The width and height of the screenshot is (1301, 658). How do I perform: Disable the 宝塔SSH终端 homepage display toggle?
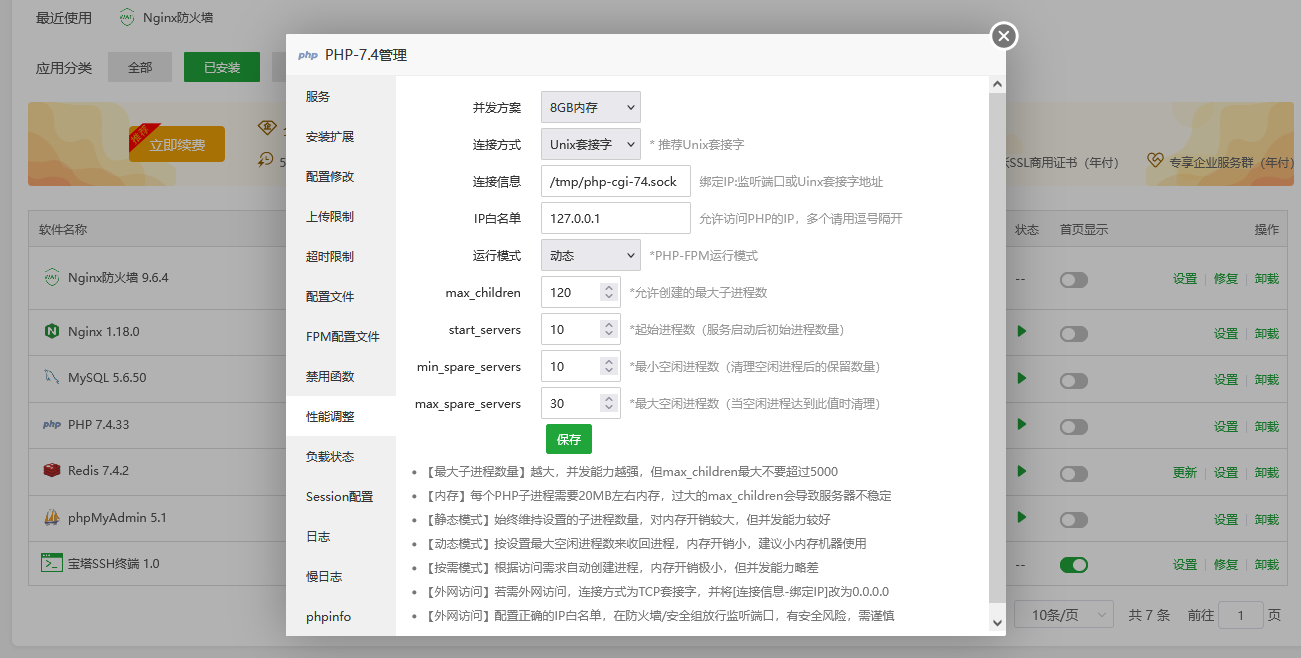point(1073,565)
